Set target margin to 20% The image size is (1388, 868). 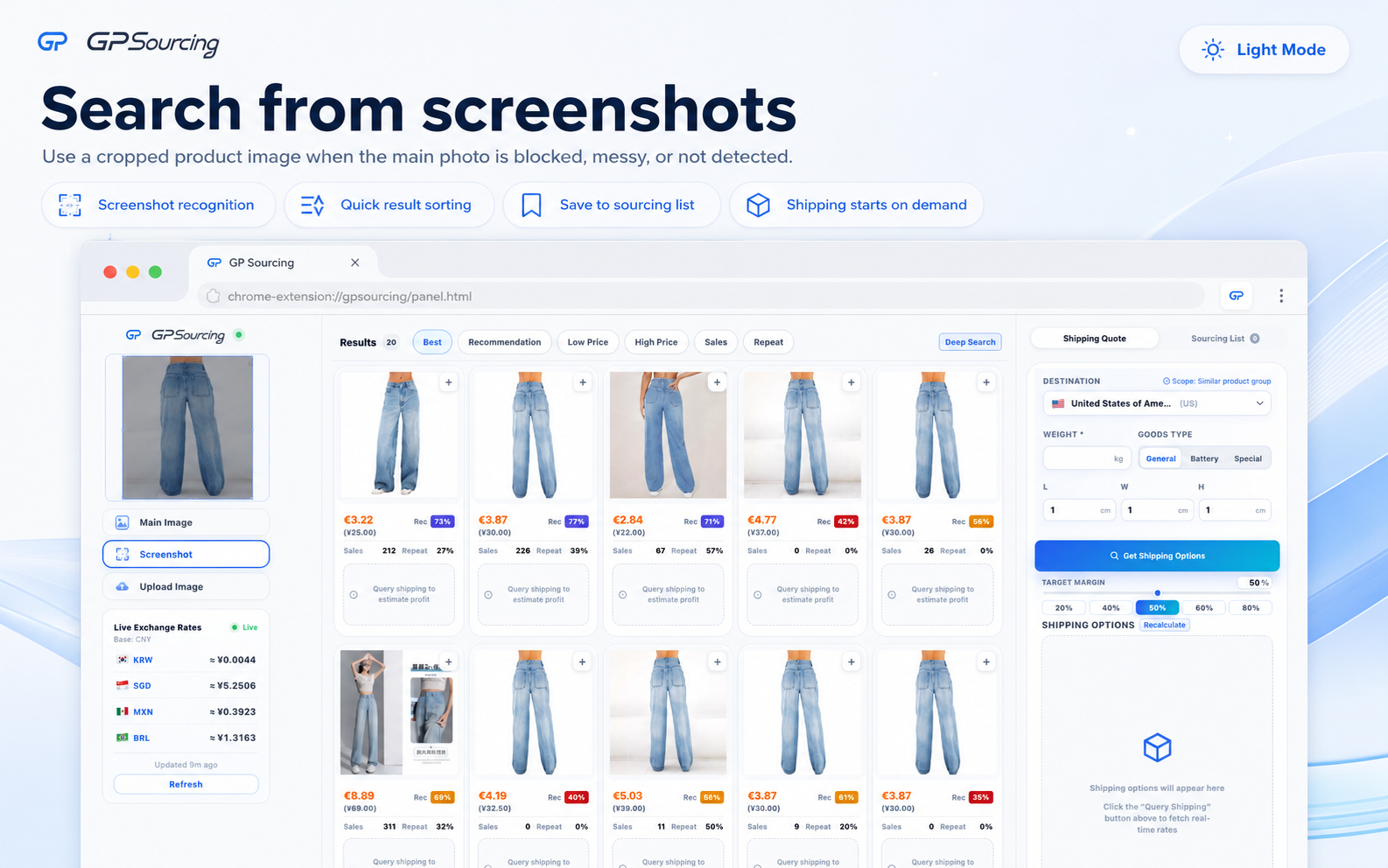pyautogui.click(x=1063, y=607)
